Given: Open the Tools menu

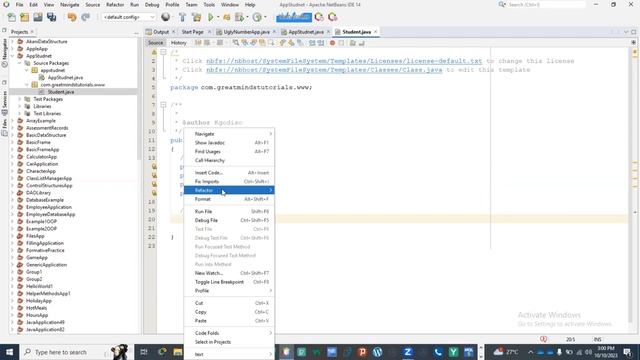Looking at the screenshot, I should (x=209, y=4).
